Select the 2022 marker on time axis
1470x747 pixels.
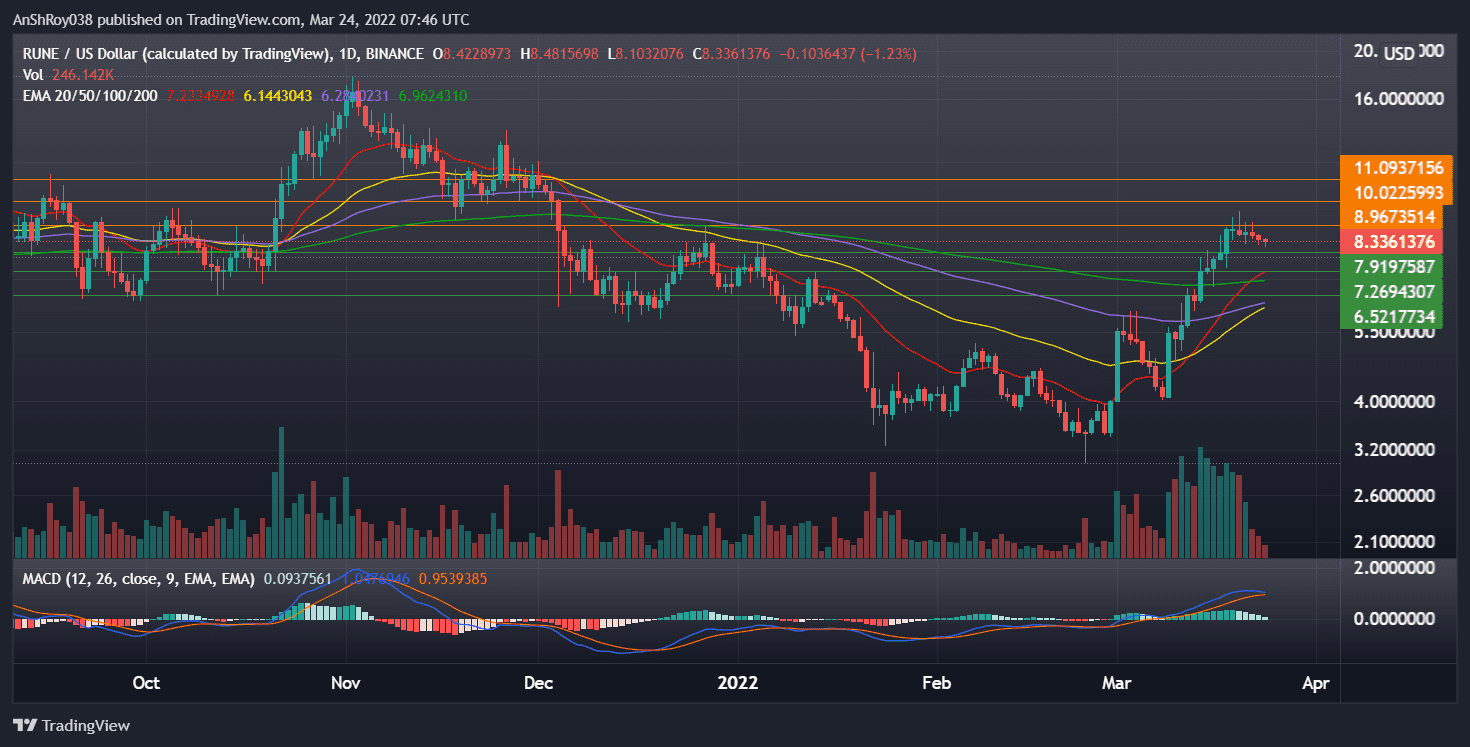coord(738,683)
